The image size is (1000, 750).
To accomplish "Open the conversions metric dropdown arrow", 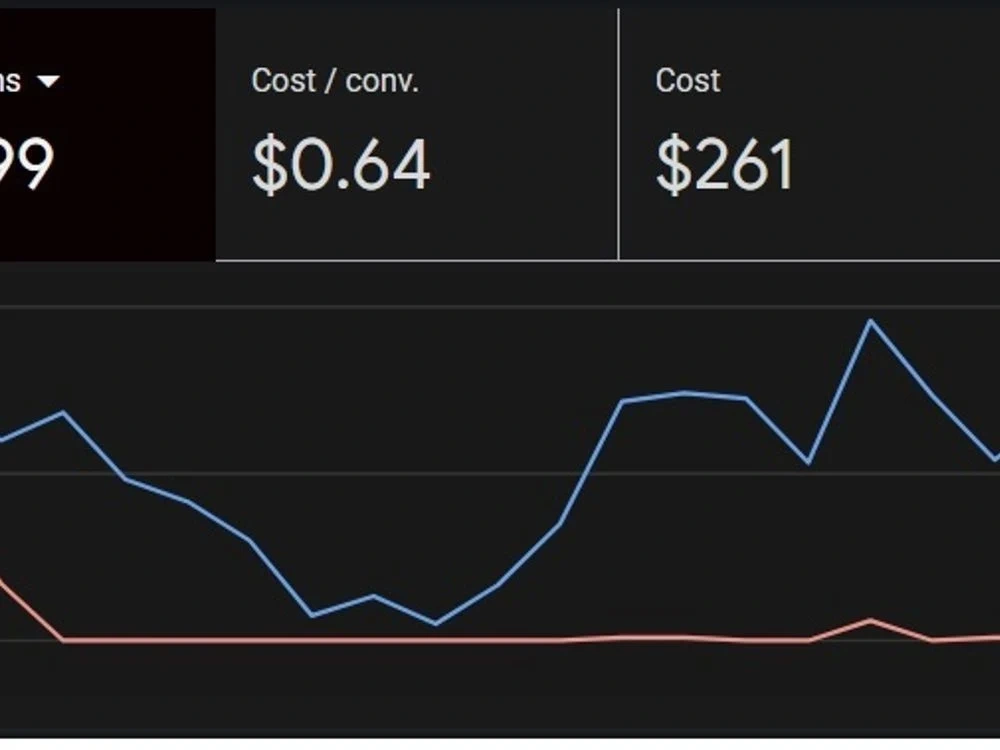I will click(x=48, y=81).
